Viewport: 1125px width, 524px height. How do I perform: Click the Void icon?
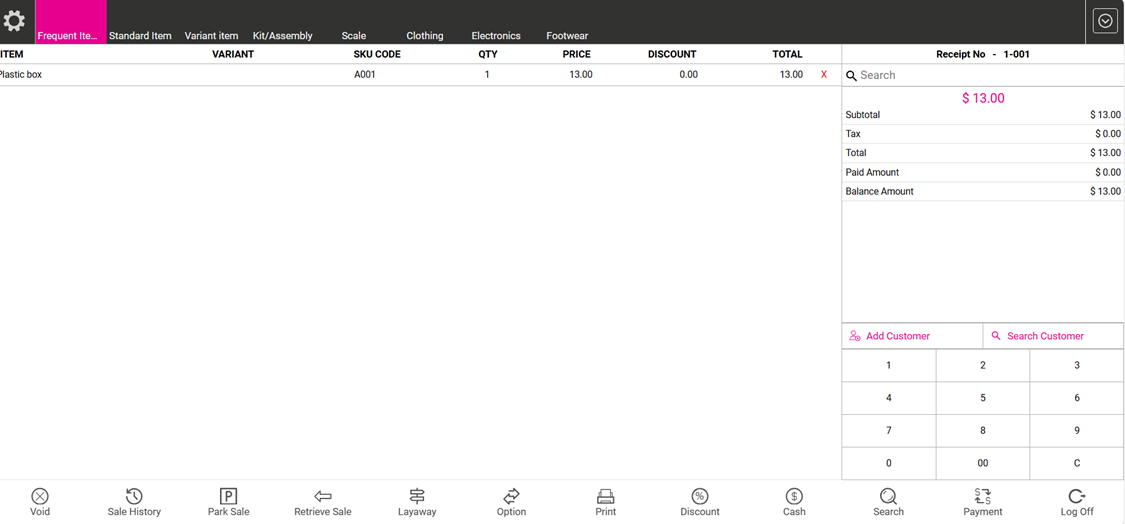coord(40,497)
